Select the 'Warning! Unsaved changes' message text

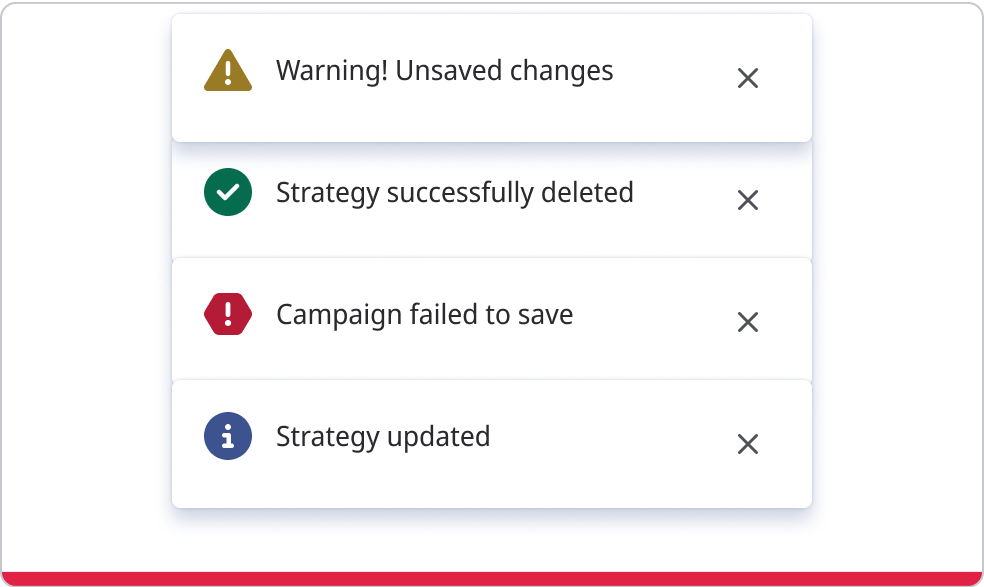444,71
